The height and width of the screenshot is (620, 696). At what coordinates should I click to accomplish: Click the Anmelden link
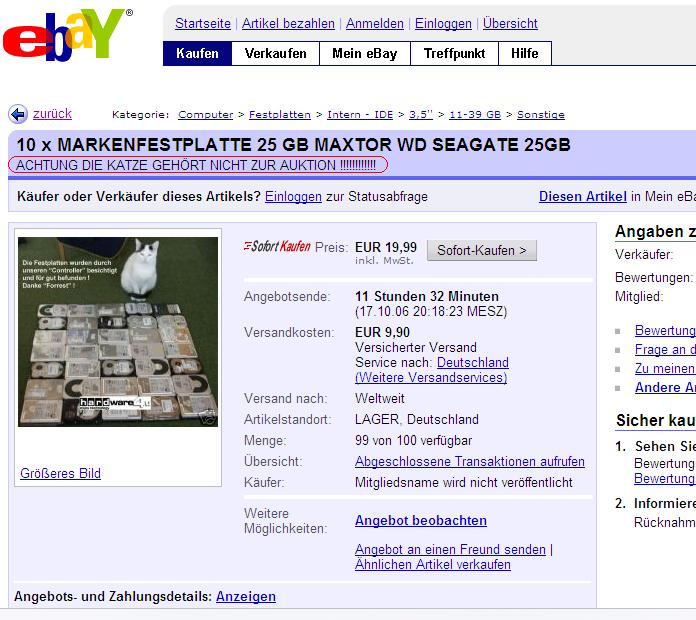375,23
